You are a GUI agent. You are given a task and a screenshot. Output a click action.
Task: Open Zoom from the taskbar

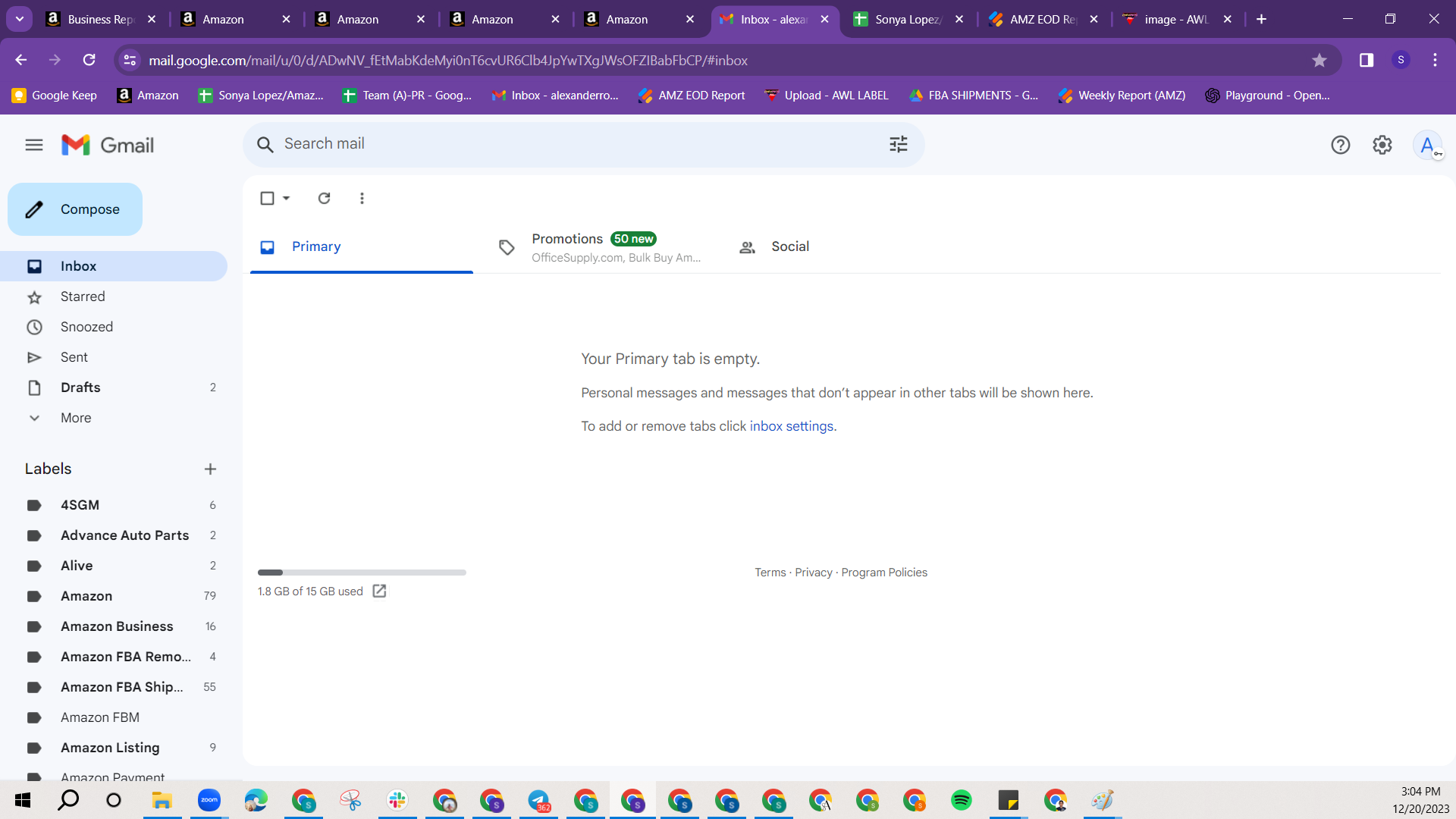coord(209,800)
